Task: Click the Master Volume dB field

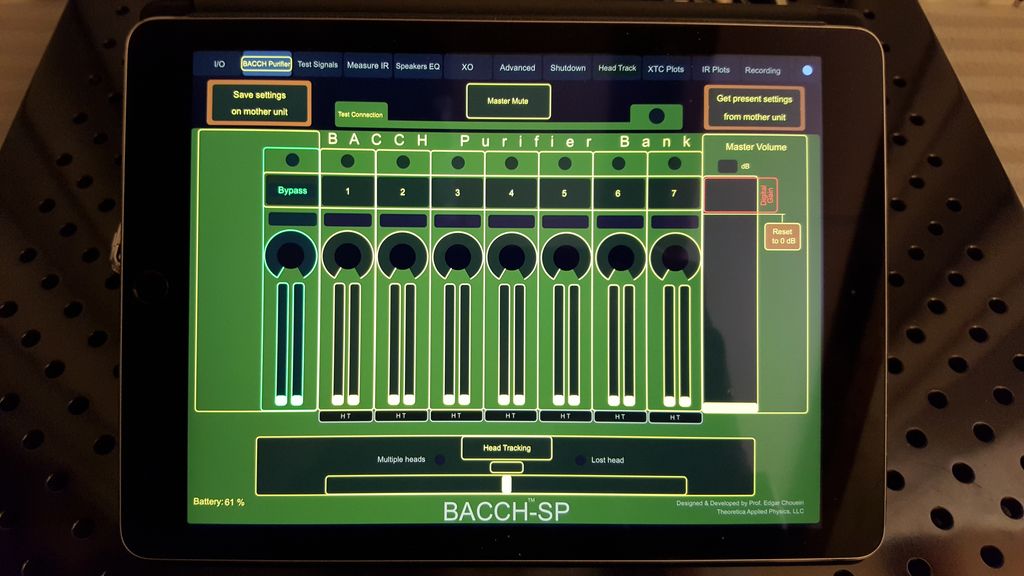Action: click(728, 166)
